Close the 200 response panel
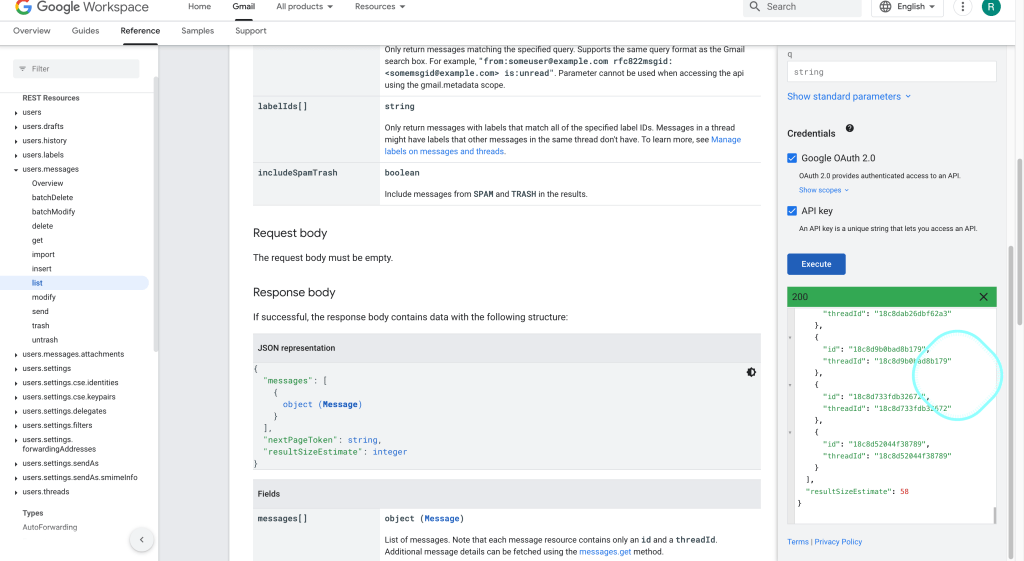 984,297
